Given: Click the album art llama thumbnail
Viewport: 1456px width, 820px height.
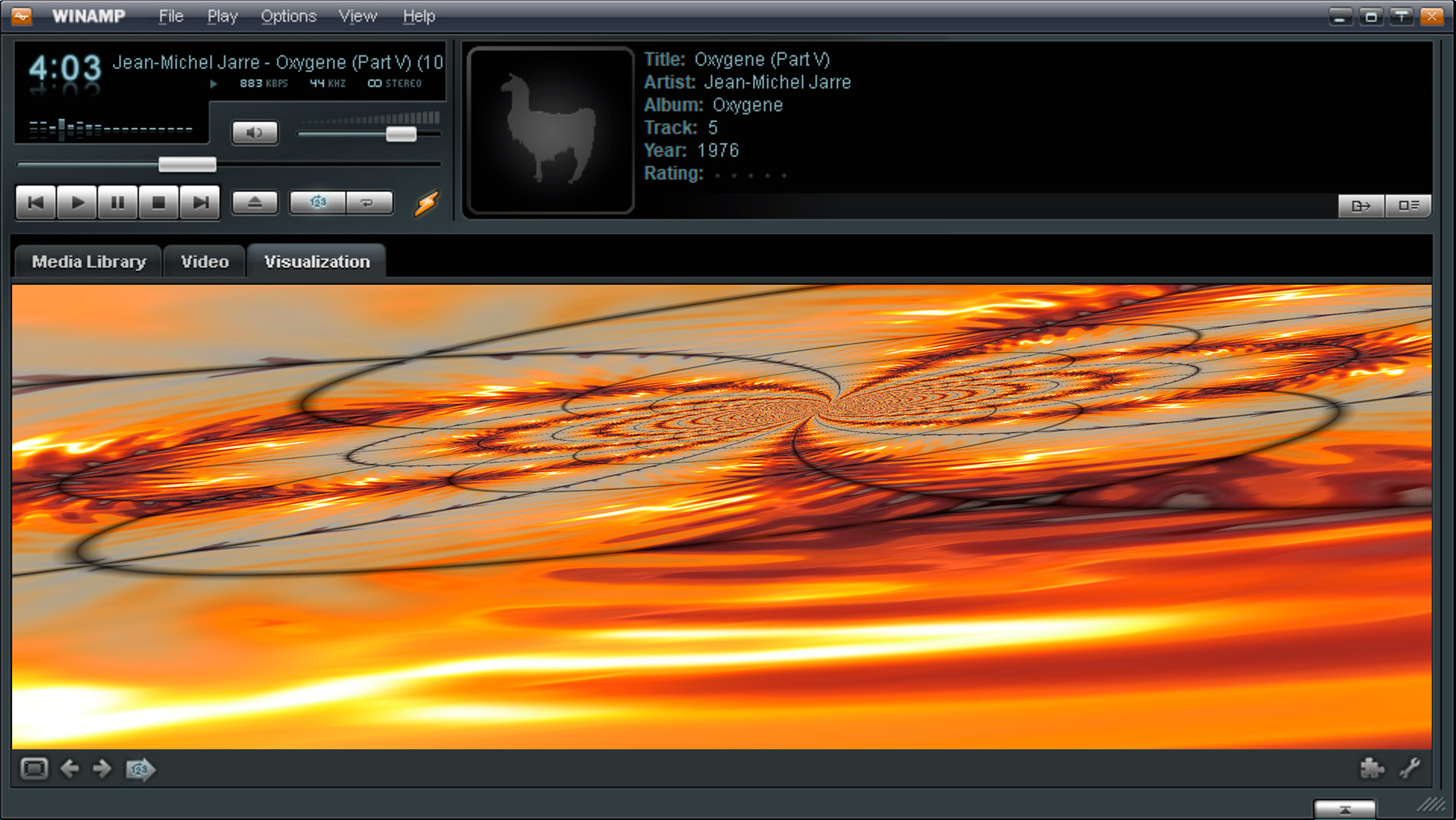Looking at the screenshot, I should click(x=550, y=130).
